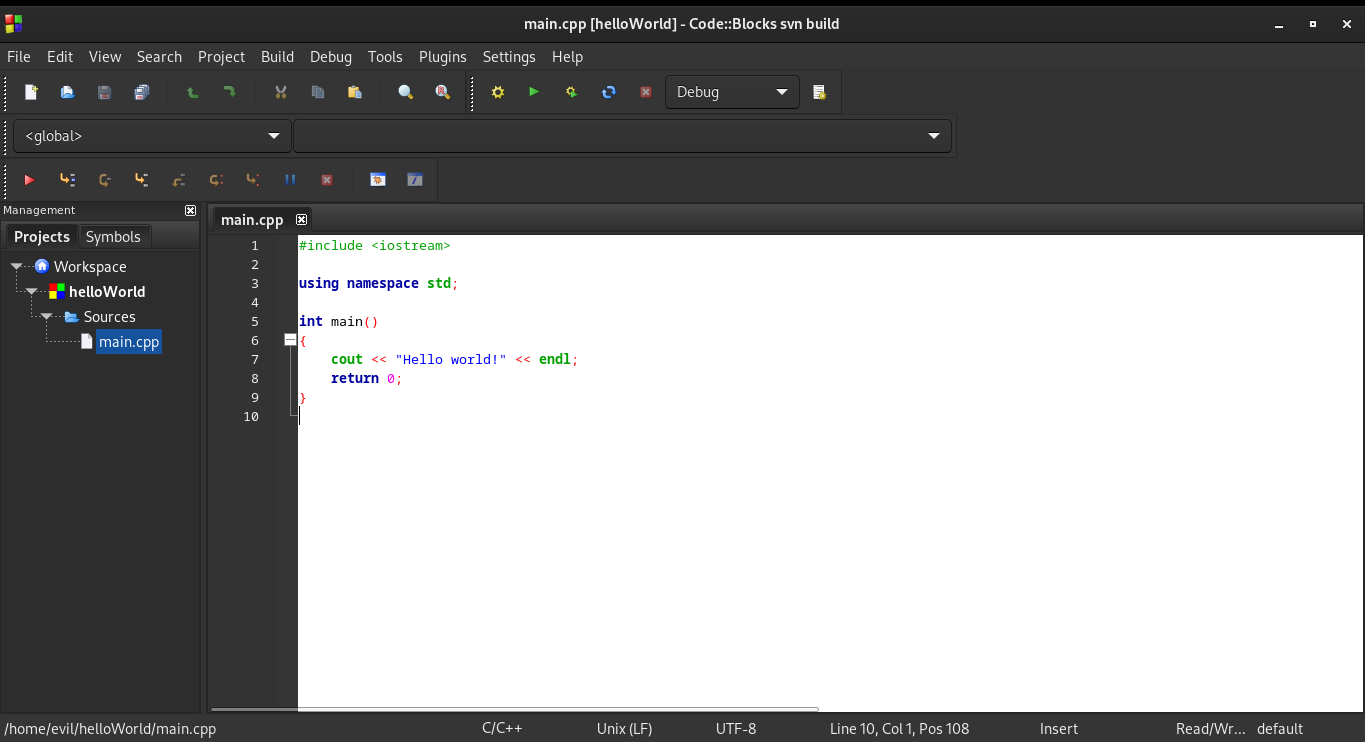
Task: Click the blue Rebuild arrows icon
Action: [608, 92]
